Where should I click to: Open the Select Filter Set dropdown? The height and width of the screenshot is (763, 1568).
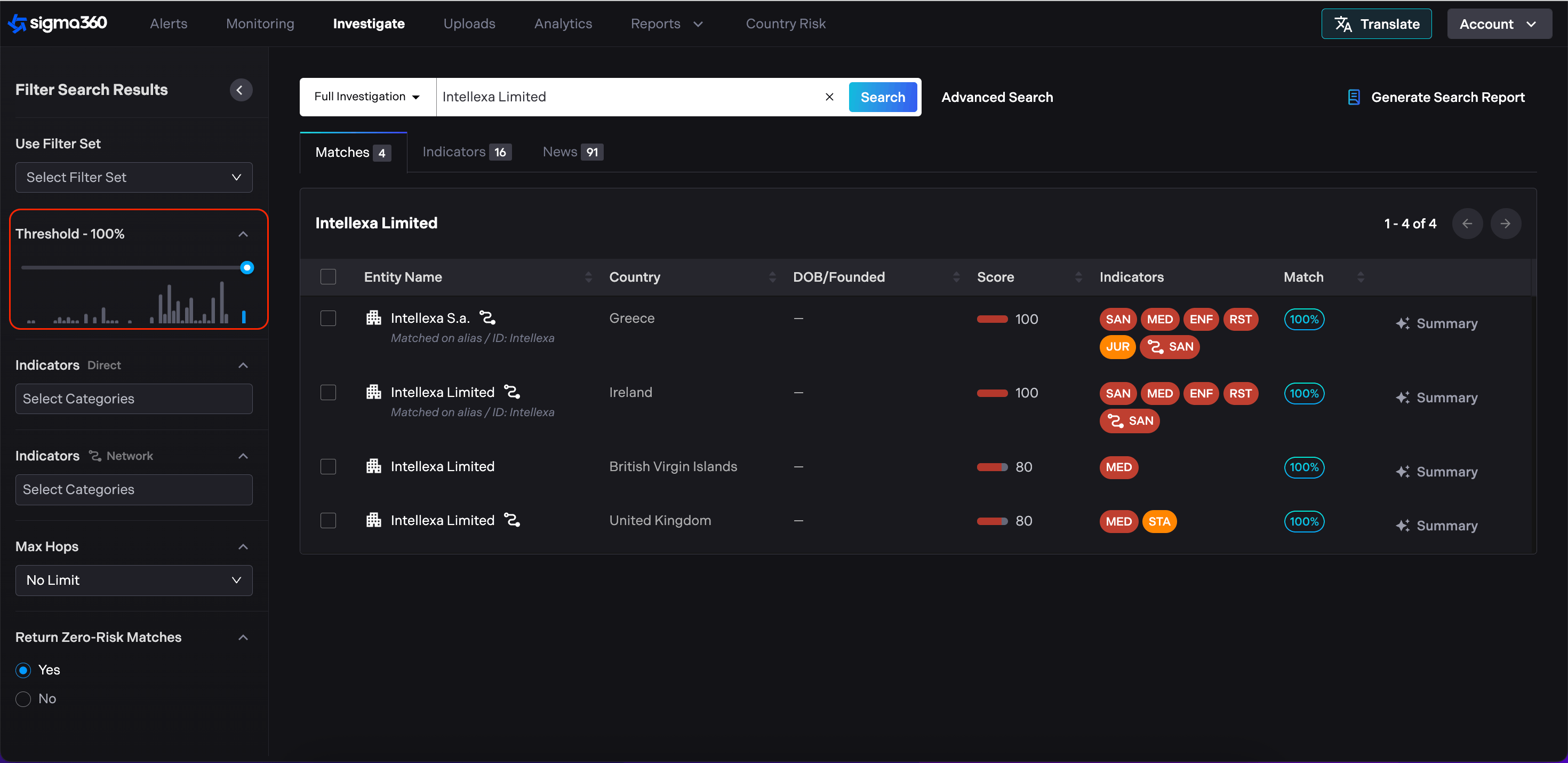click(x=133, y=177)
